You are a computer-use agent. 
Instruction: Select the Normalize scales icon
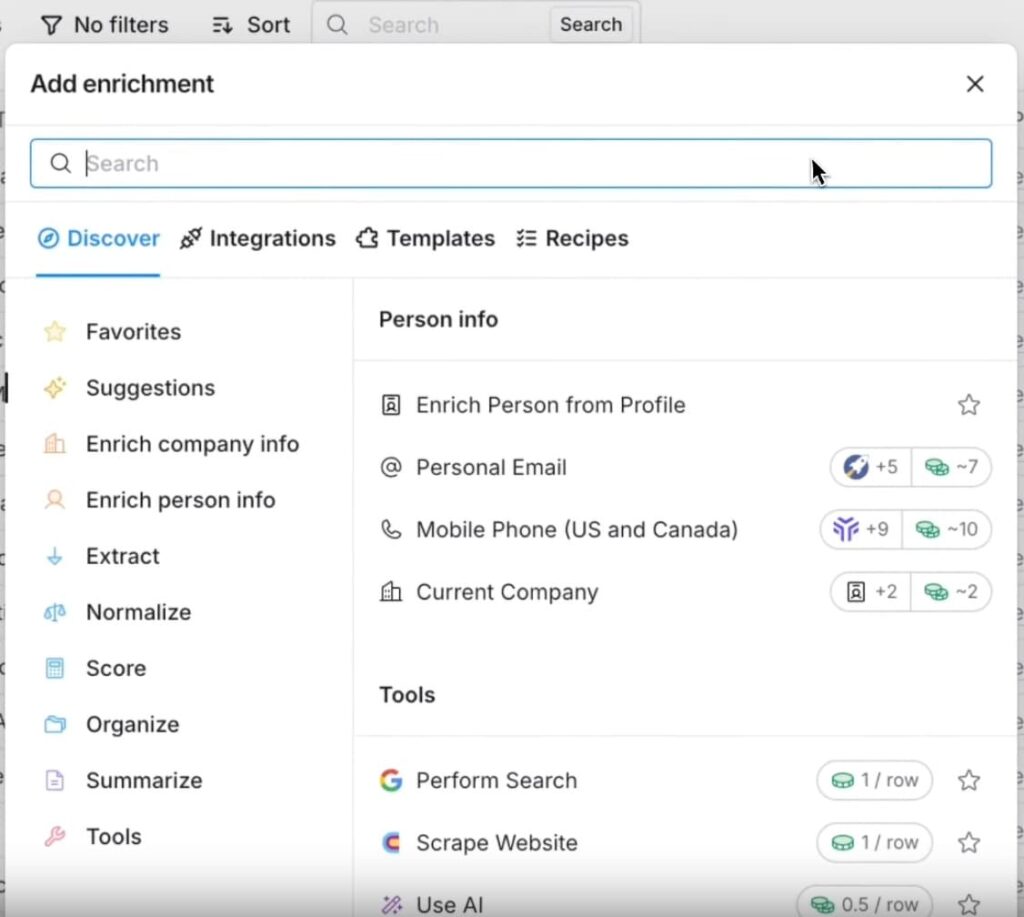(55, 612)
